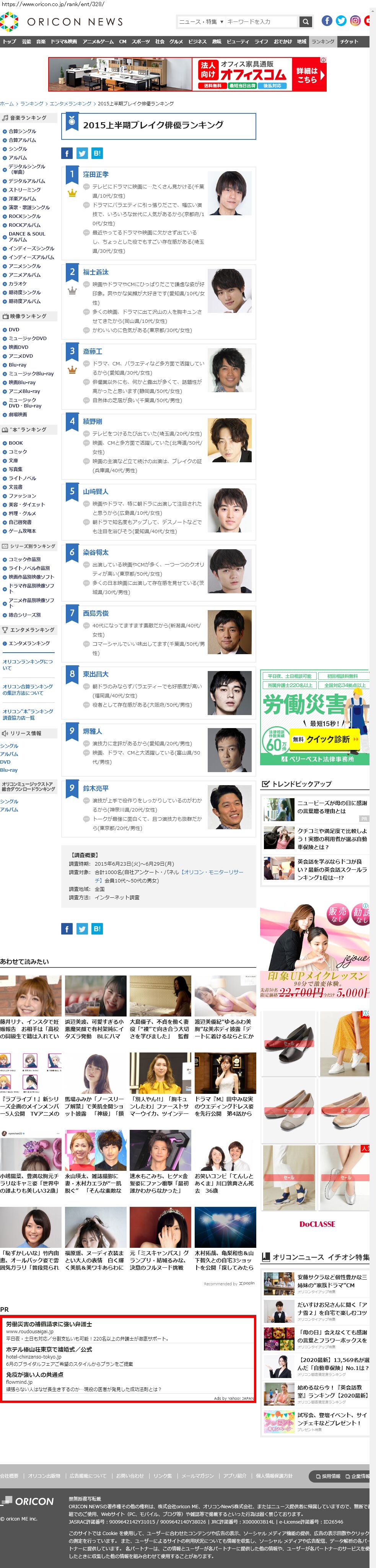Open ORICON's Instagram page from header icon
The height and width of the screenshot is (1568, 376).
(356, 21)
